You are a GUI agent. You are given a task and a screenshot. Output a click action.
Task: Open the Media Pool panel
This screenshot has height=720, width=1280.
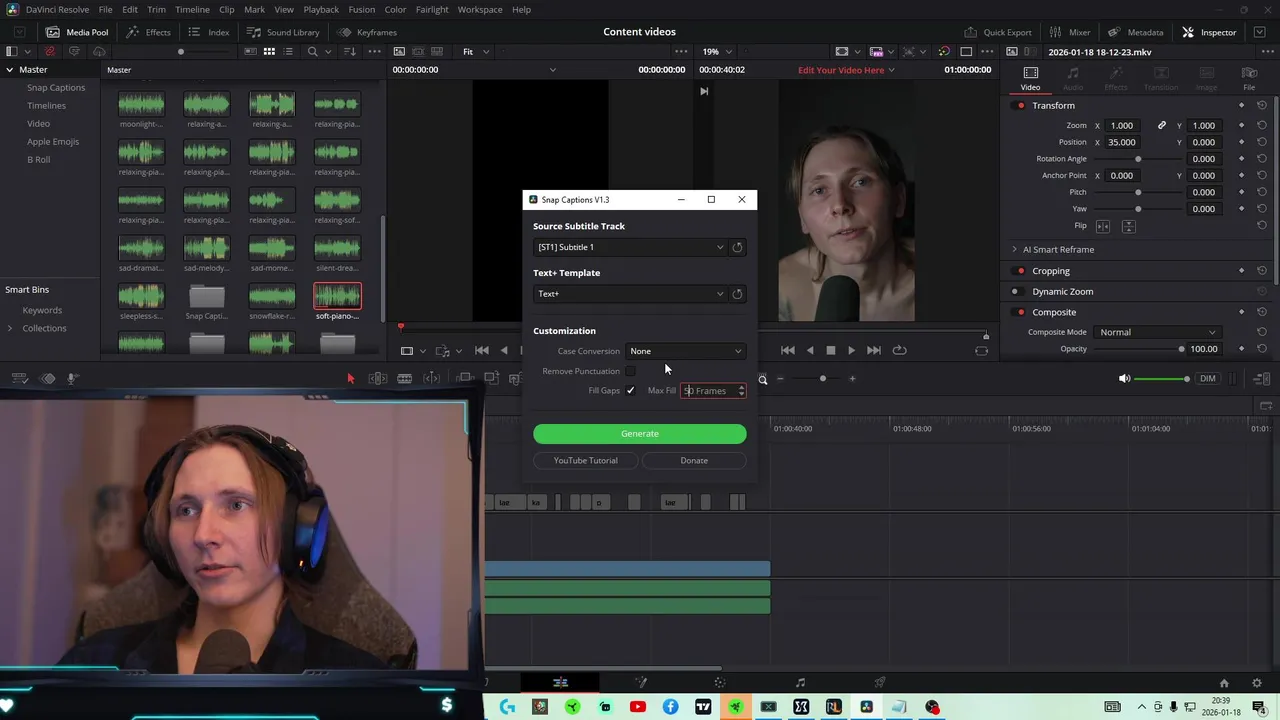click(77, 32)
